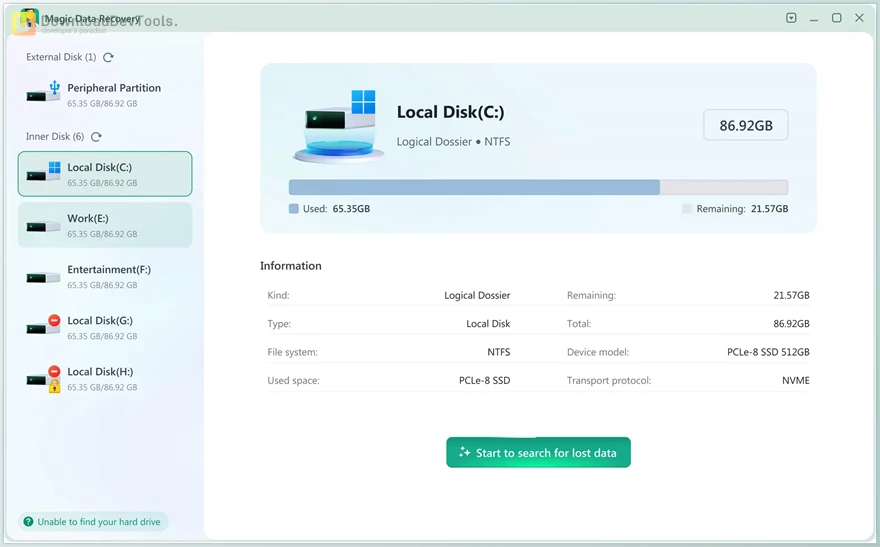Open the 'Unable to find your hard drive' link
The height and width of the screenshot is (547, 880).
click(99, 522)
